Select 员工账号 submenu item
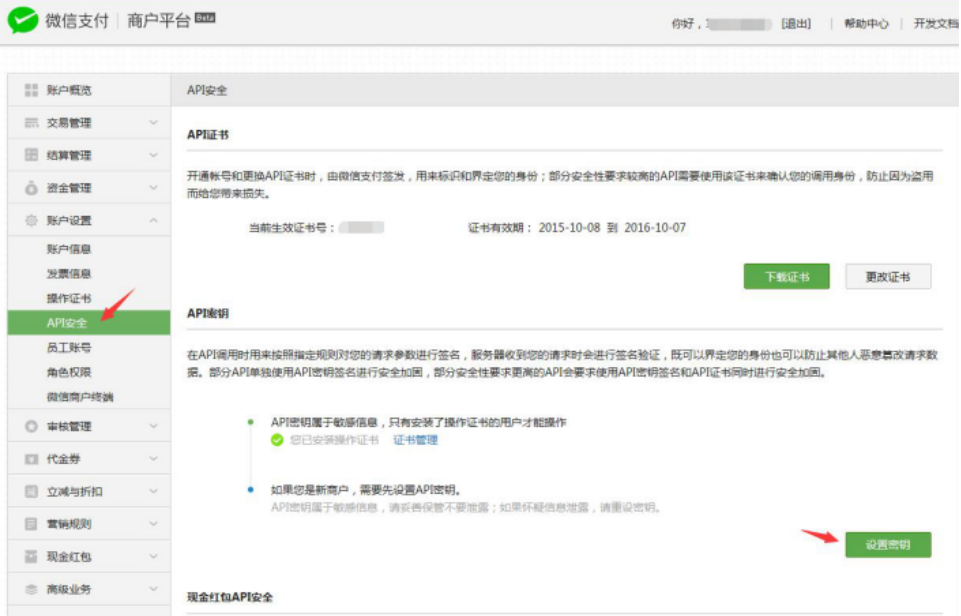Screen dimensions: 961x616 69,348
